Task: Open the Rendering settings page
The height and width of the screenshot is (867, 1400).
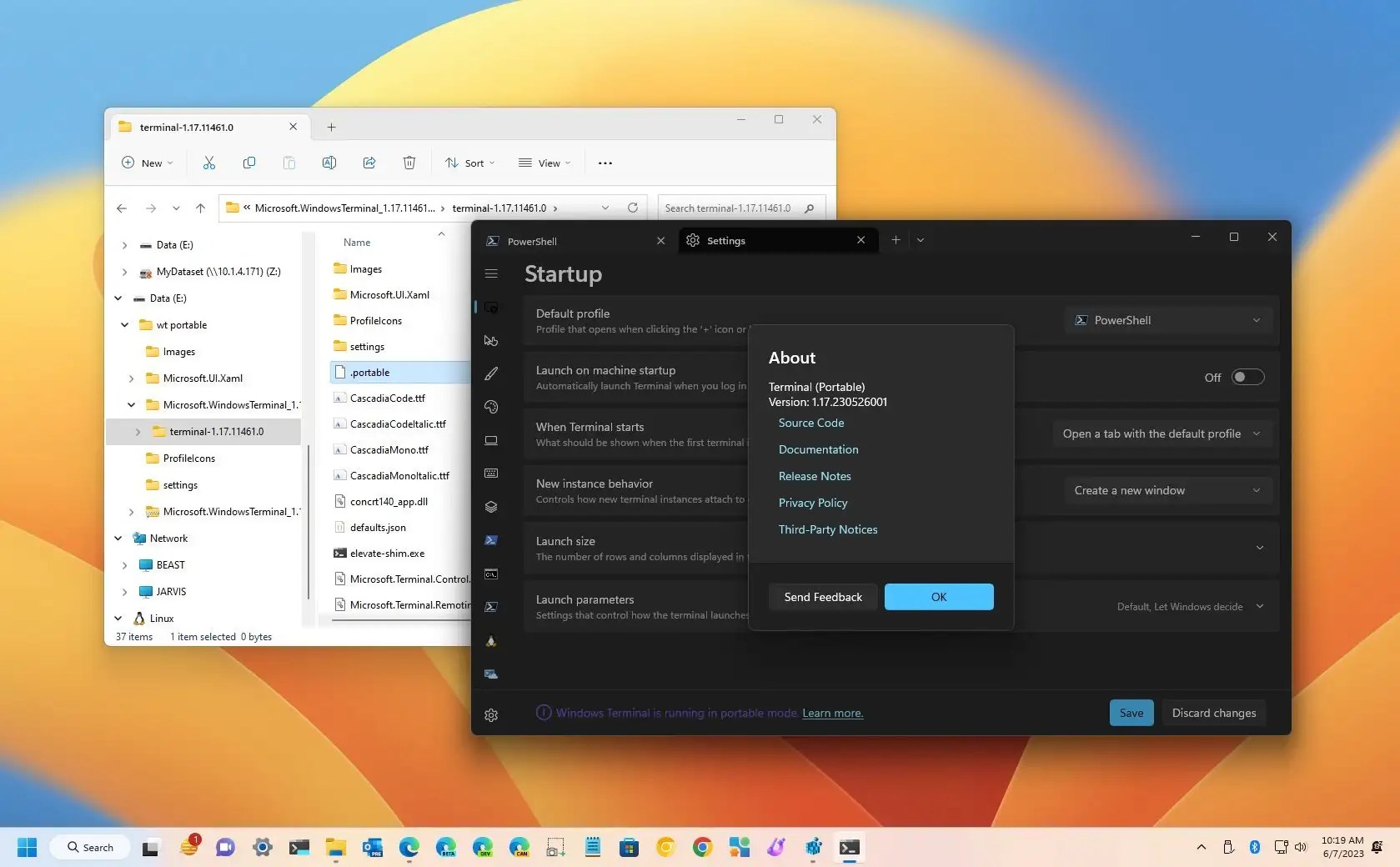Action: coord(491,440)
